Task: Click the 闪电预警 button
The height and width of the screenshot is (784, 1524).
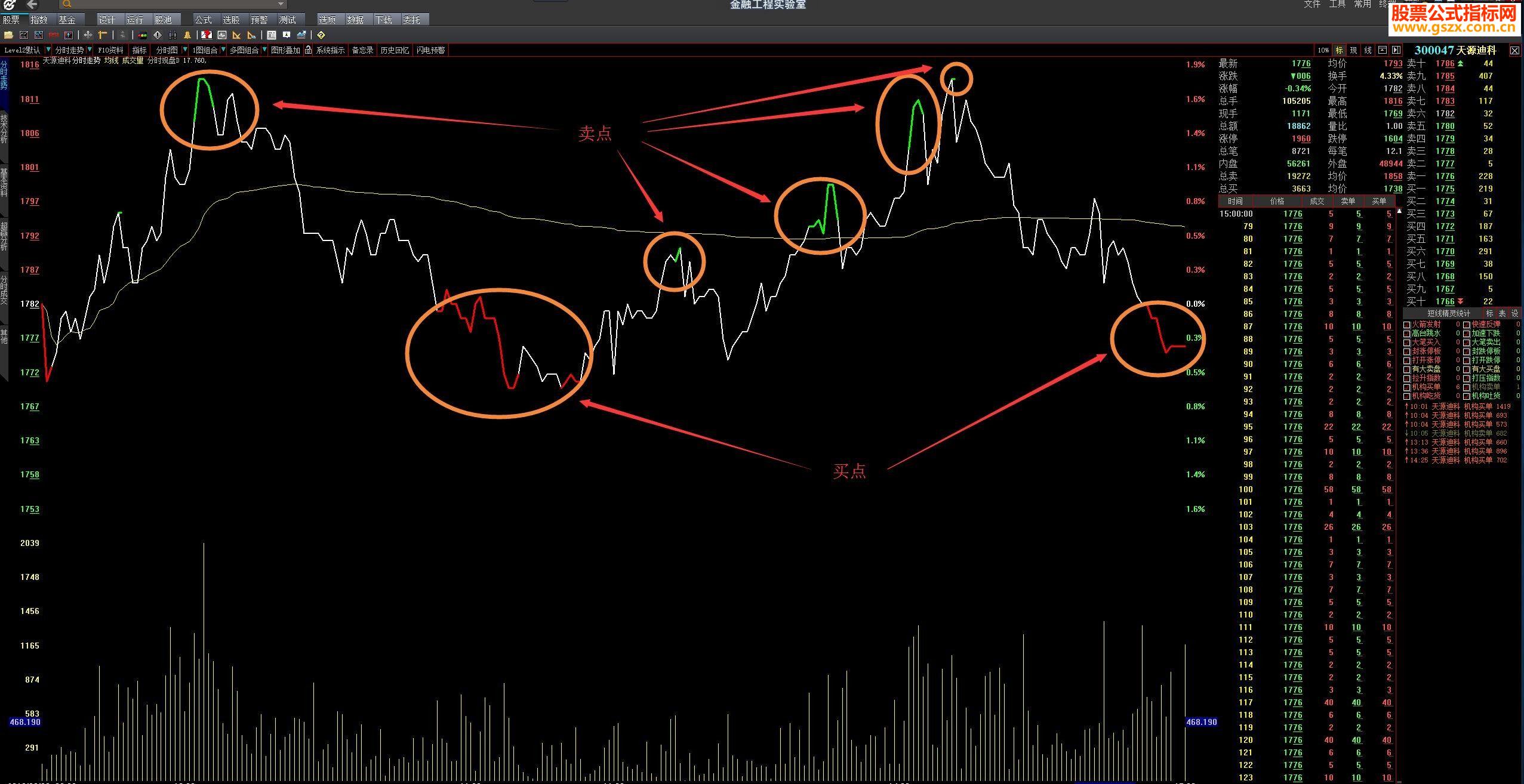Action: pos(430,50)
